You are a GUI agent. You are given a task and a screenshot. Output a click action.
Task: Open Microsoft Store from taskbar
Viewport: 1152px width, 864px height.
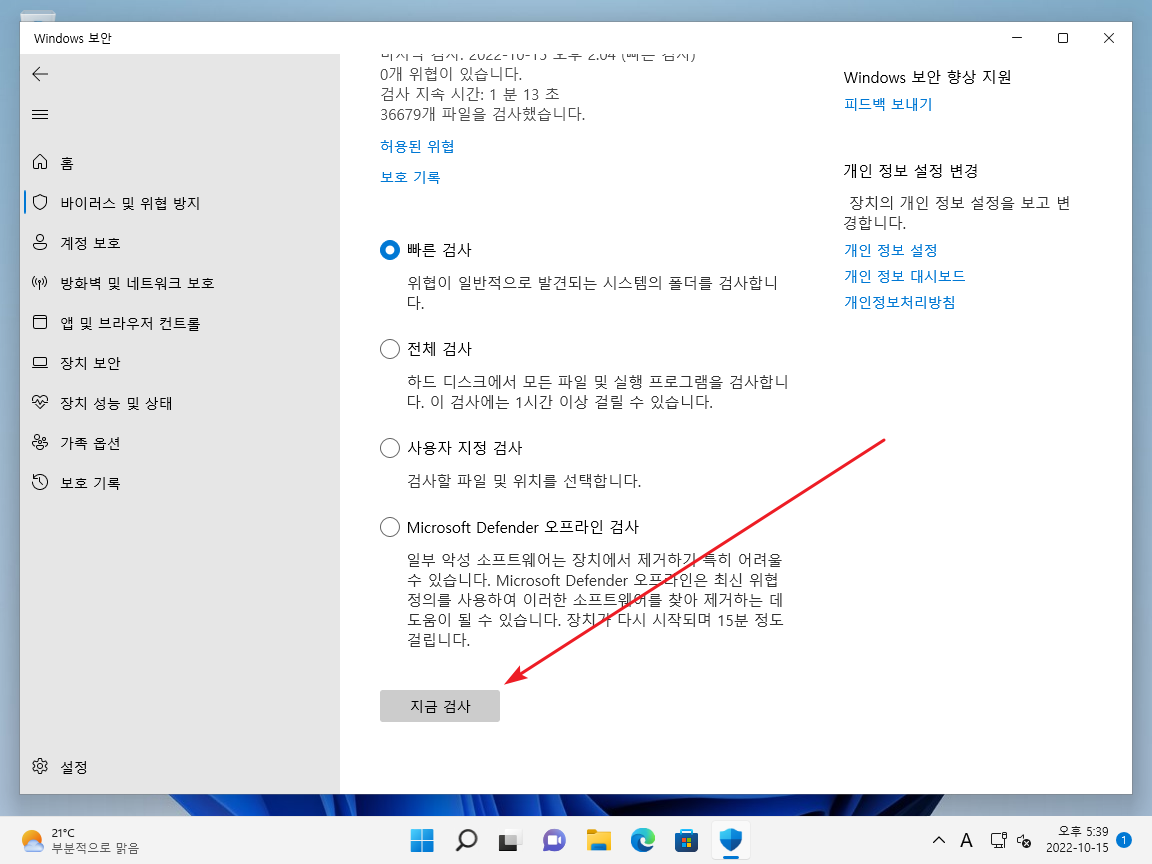[x=686, y=840]
